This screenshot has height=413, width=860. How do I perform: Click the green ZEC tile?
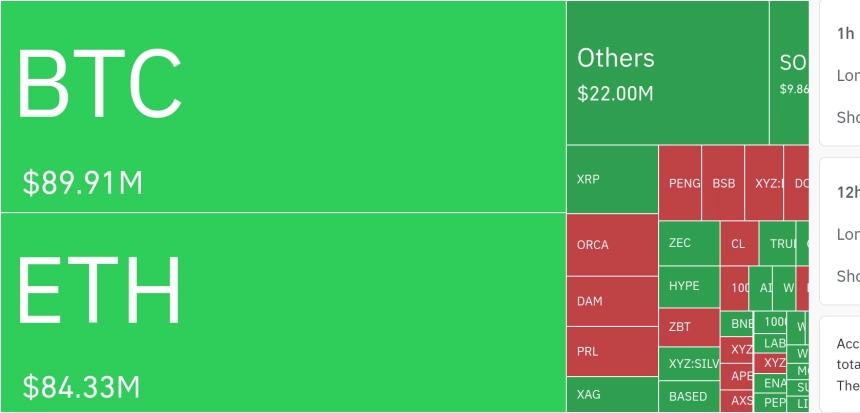tap(689, 243)
